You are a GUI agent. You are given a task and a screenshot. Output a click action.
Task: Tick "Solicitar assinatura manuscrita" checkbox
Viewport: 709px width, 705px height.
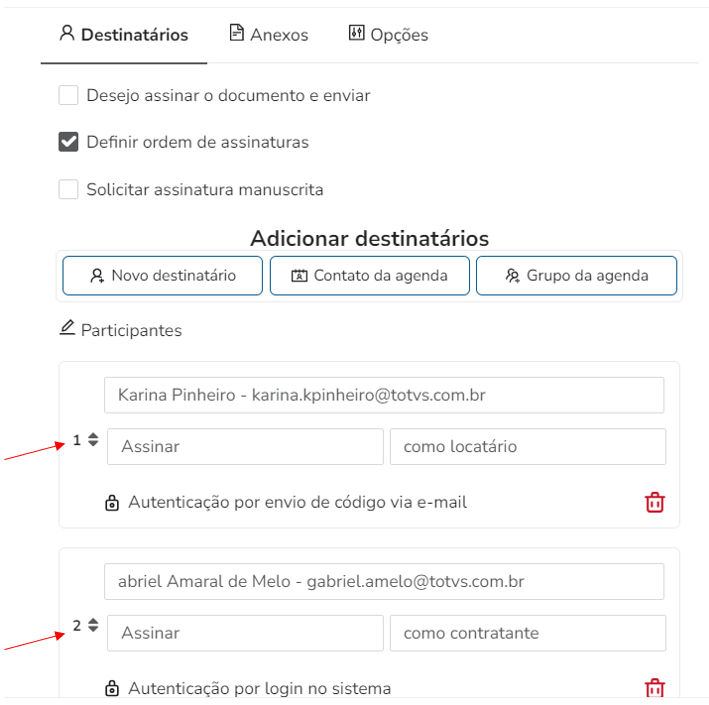(x=68, y=189)
